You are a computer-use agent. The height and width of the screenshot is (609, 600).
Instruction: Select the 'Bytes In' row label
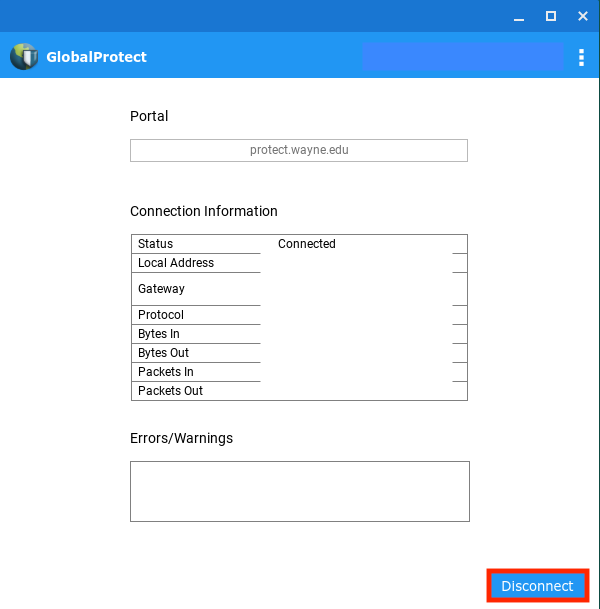pos(159,334)
